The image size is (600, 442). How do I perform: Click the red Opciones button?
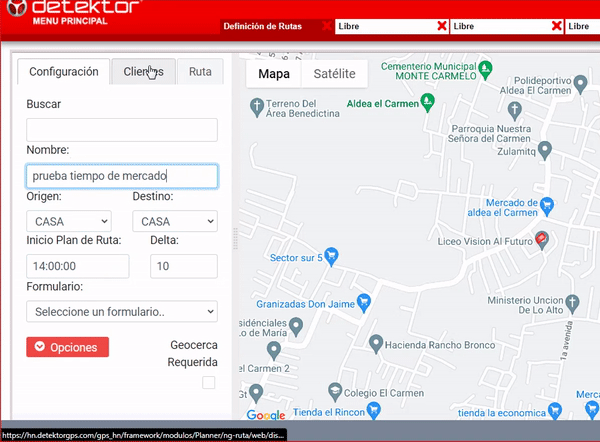[67, 347]
